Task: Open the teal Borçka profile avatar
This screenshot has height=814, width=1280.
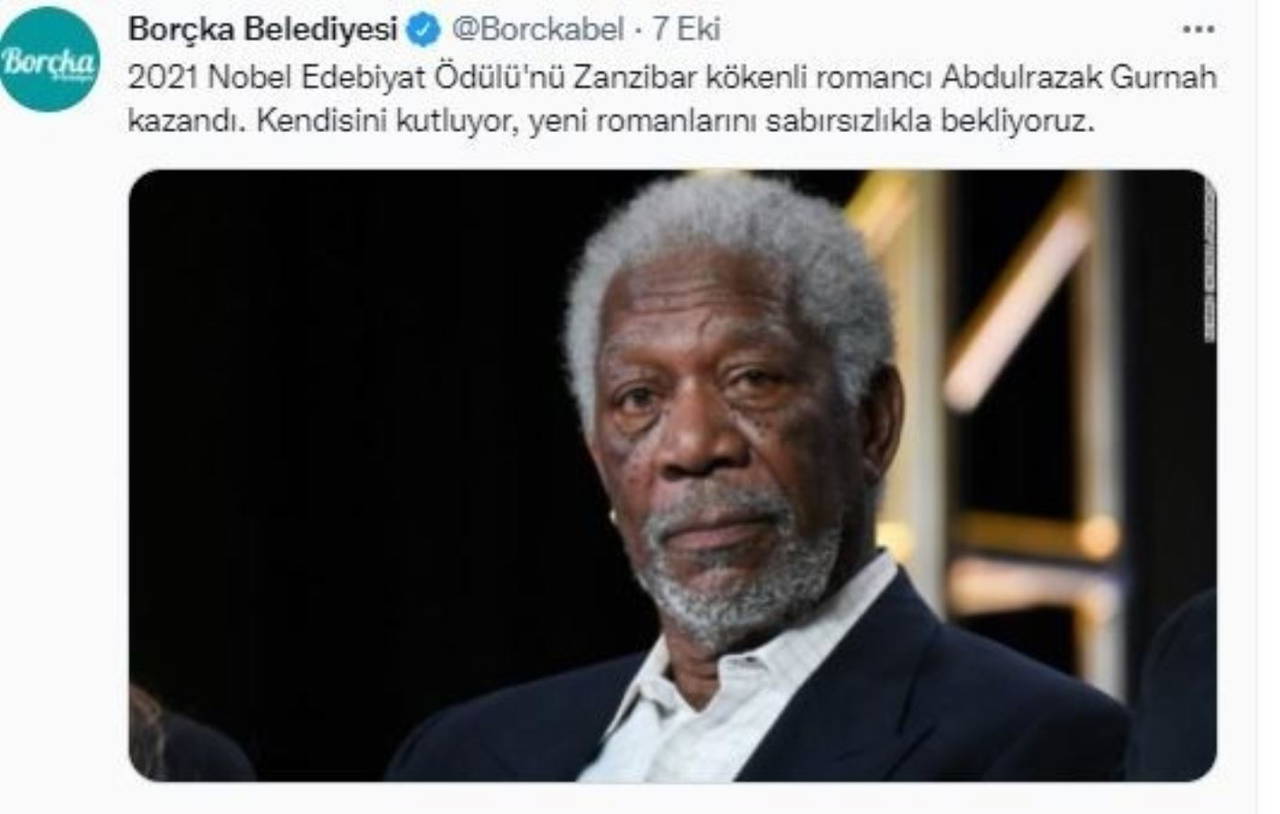Action: [49, 59]
